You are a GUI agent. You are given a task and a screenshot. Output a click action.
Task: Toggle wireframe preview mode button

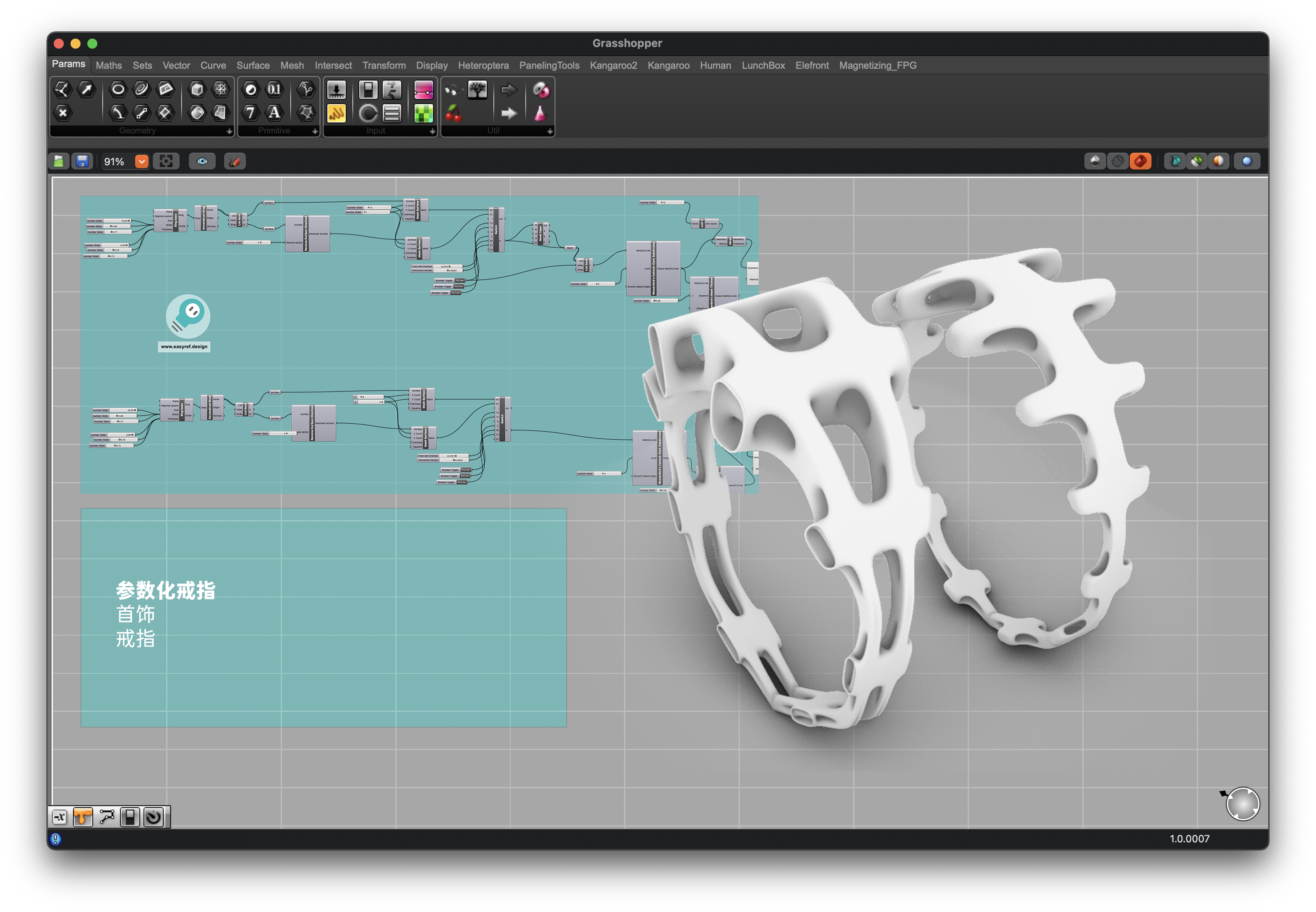[x=1117, y=162]
